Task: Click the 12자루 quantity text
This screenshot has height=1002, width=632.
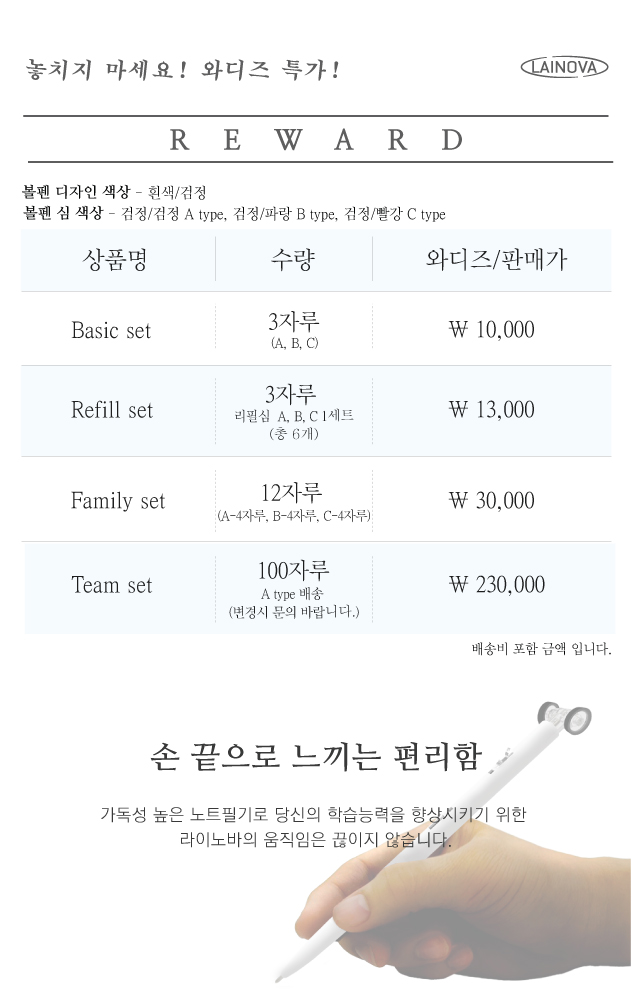Action: 291,493
